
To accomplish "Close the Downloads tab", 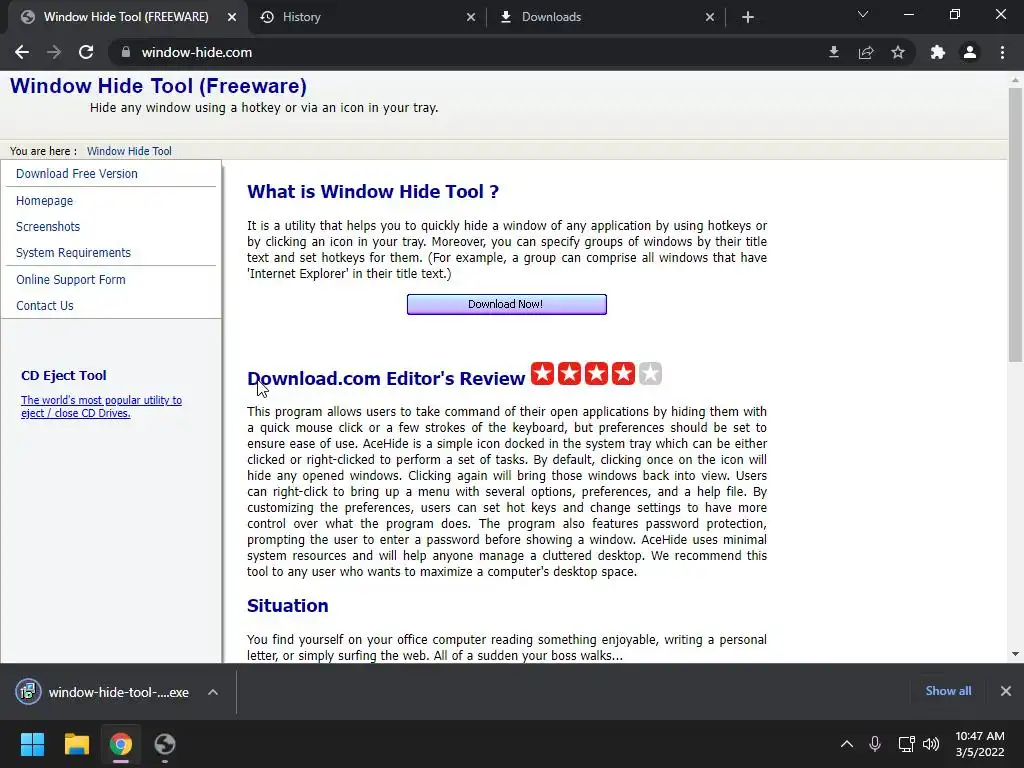I will point(710,17).
